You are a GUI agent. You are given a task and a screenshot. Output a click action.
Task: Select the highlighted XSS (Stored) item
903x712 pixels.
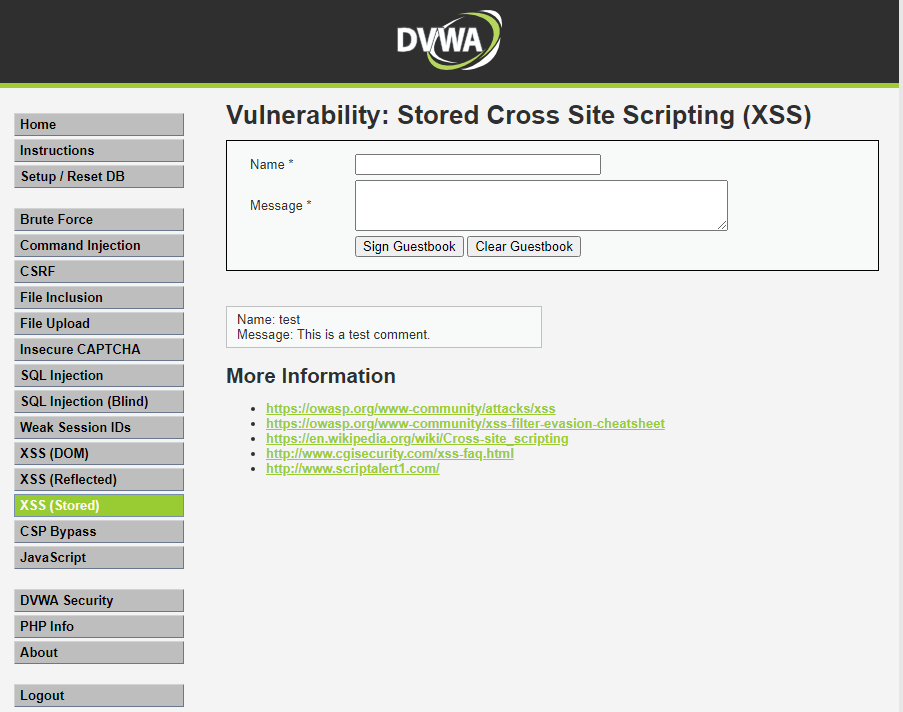coord(99,505)
